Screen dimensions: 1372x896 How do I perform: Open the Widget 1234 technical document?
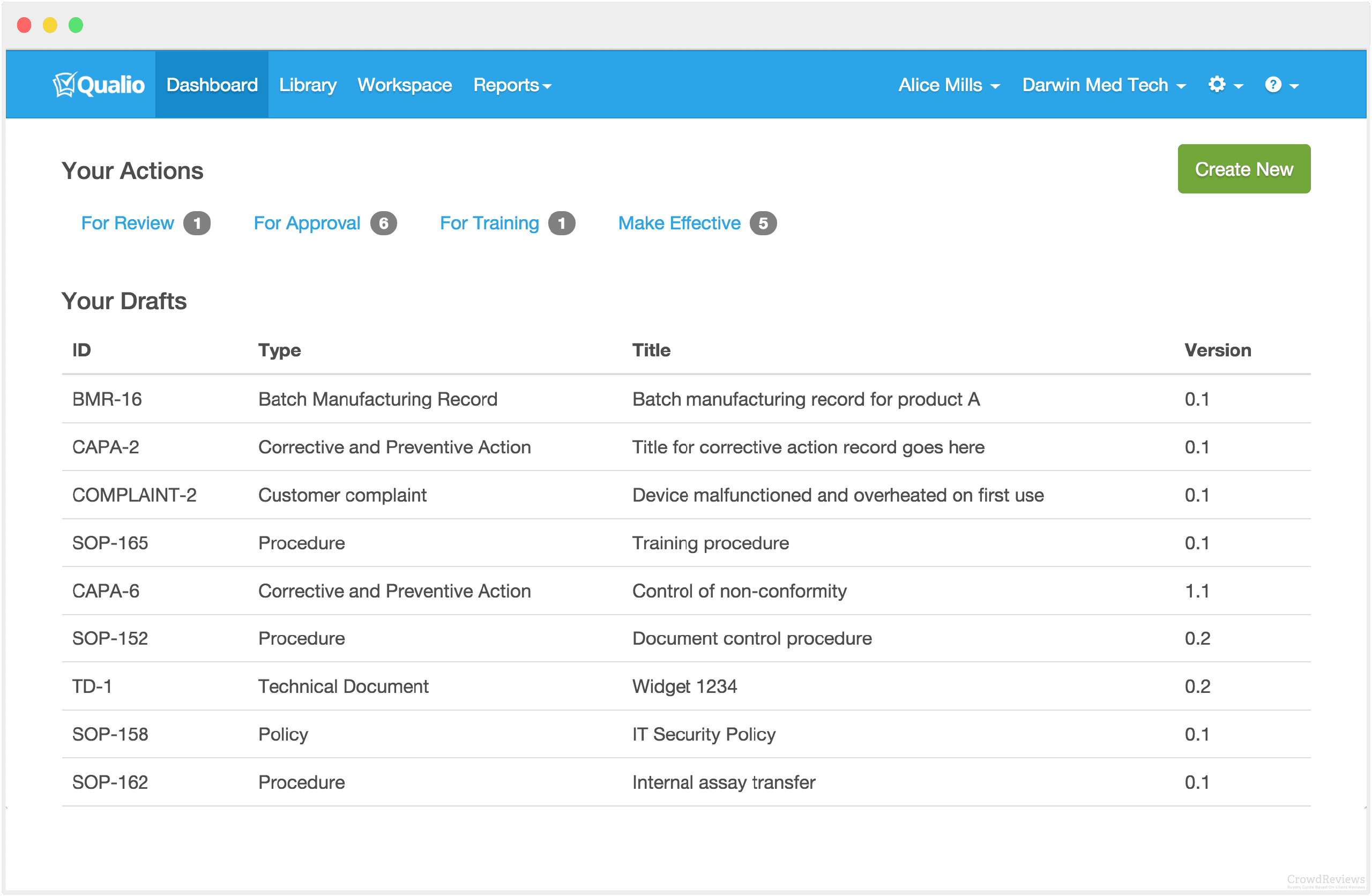684,686
